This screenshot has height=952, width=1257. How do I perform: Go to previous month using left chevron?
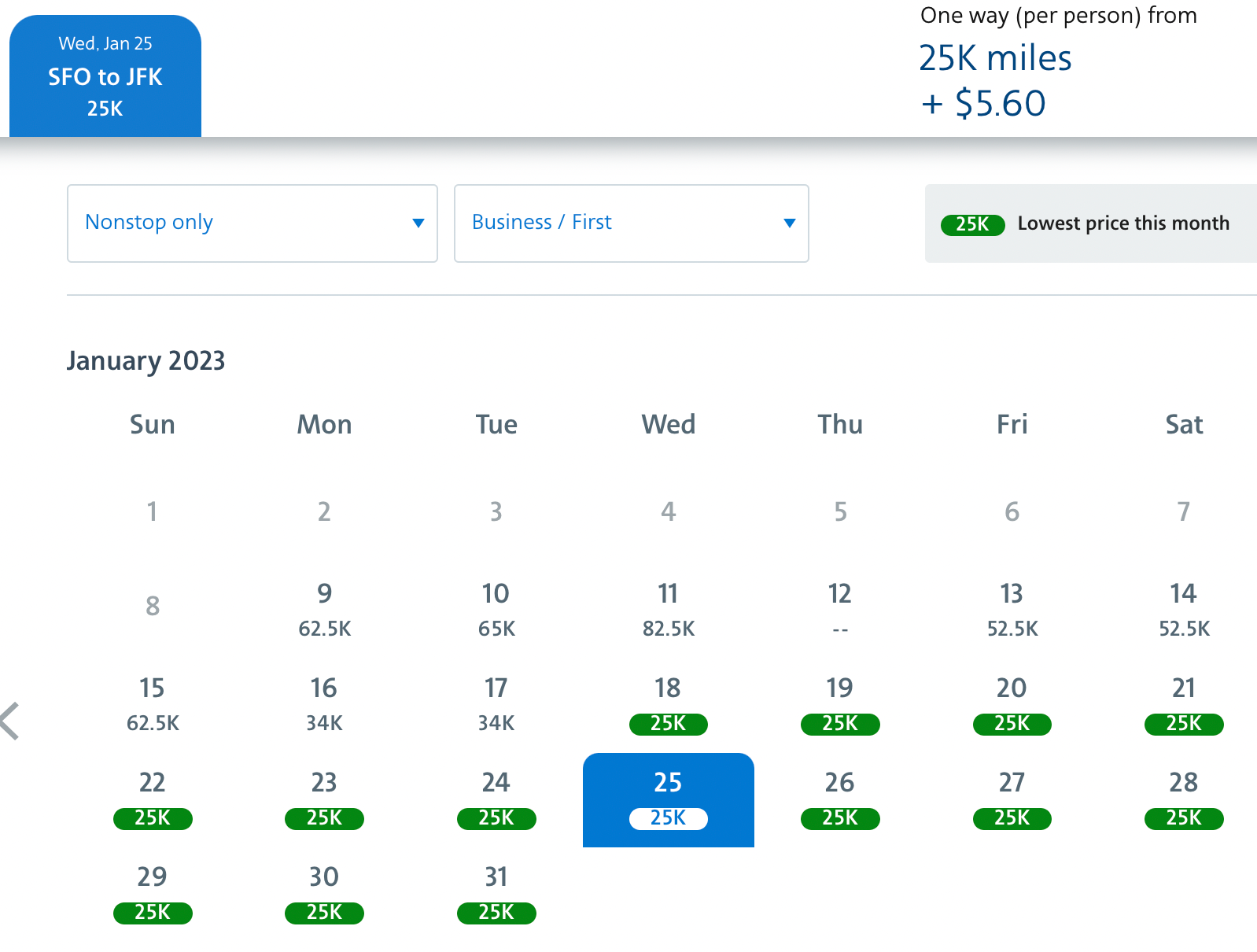(x=10, y=721)
